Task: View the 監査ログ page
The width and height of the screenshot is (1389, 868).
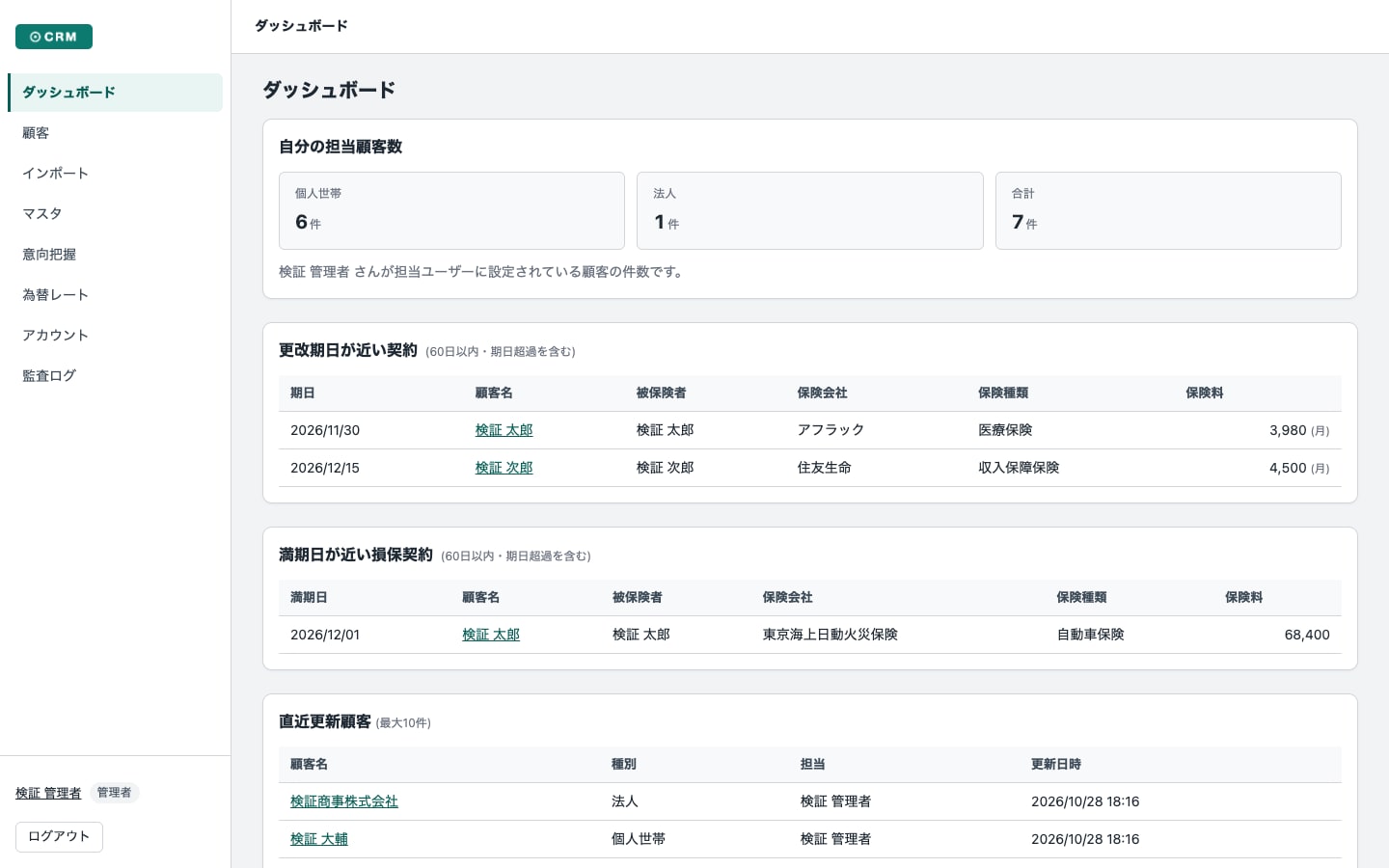Action: (115, 376)
